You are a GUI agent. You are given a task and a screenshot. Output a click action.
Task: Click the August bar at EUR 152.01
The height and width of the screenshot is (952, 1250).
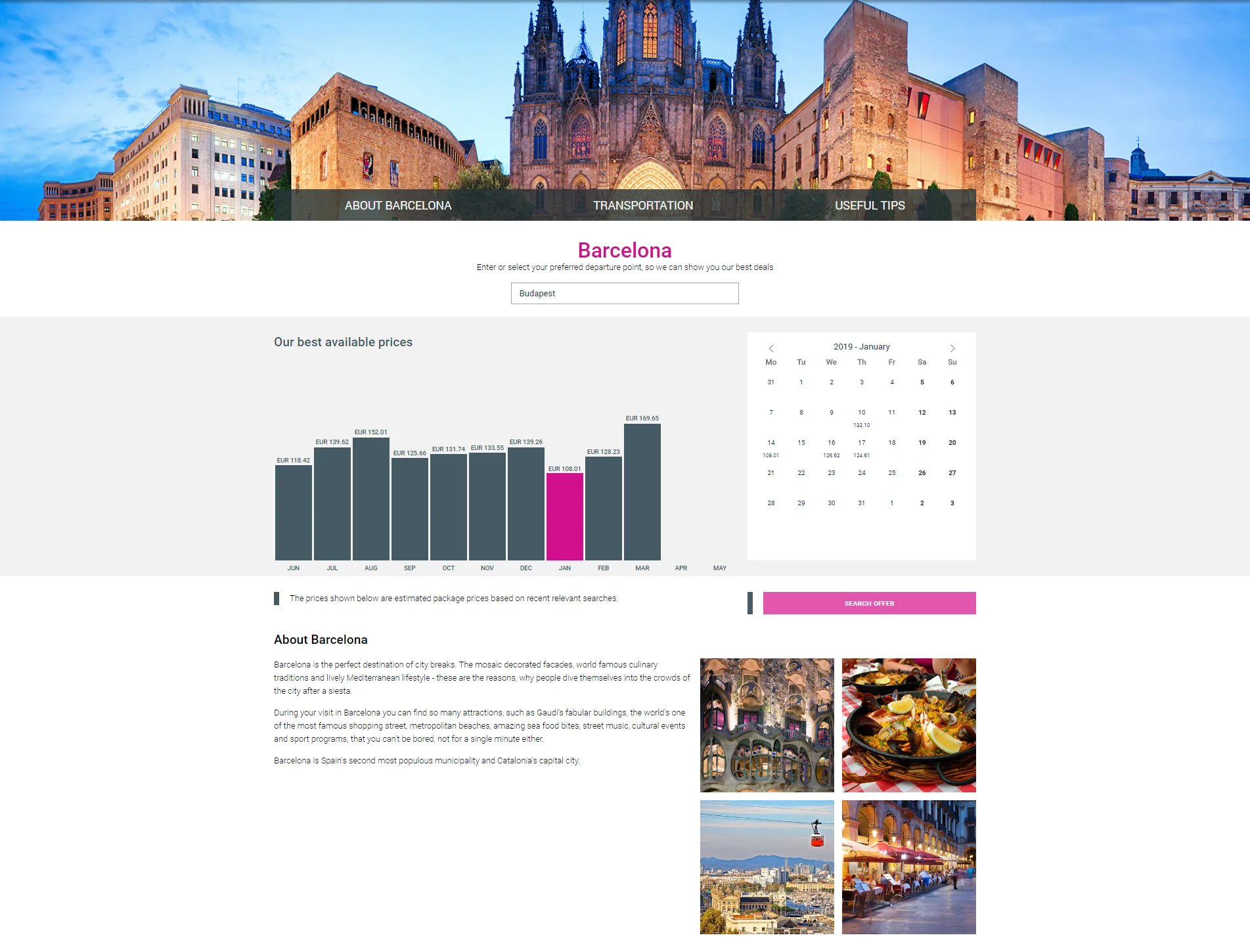point(370,499)
